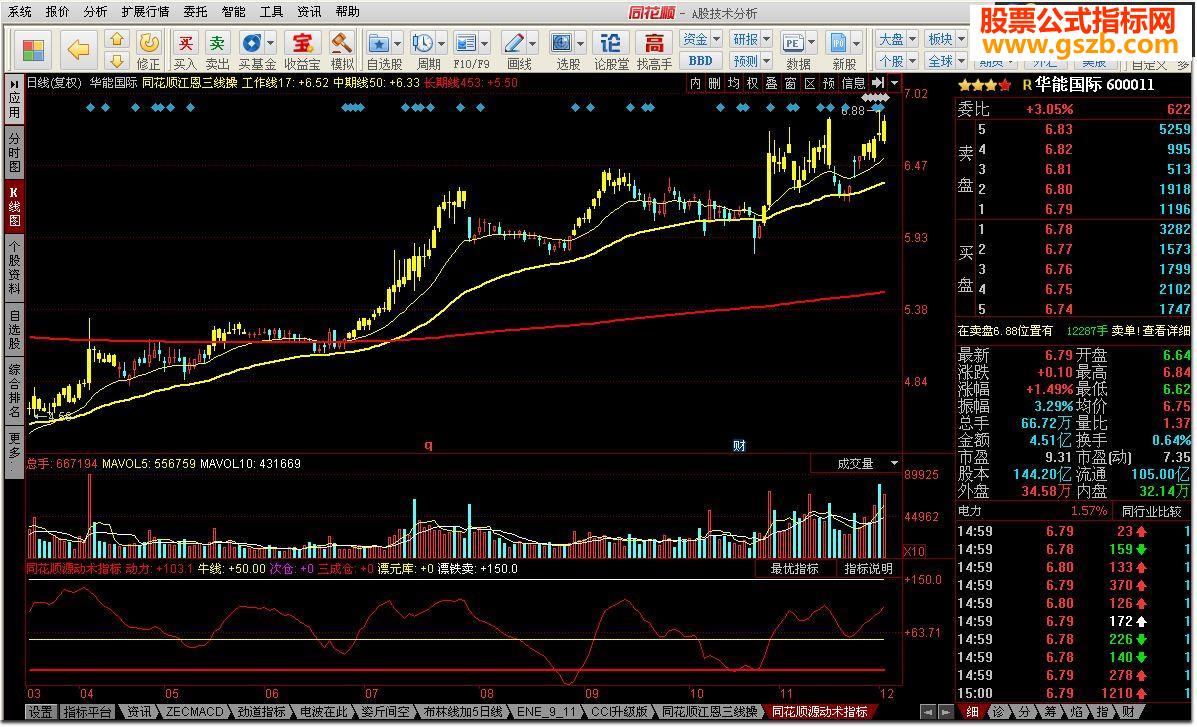1197x727 pixels.
Task: Toggle the 均 moving average button
Action: tap(733, 82)
